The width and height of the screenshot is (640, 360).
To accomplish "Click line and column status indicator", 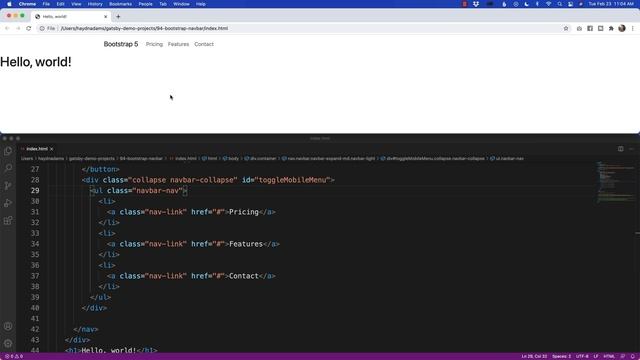I will click(534, 356).
